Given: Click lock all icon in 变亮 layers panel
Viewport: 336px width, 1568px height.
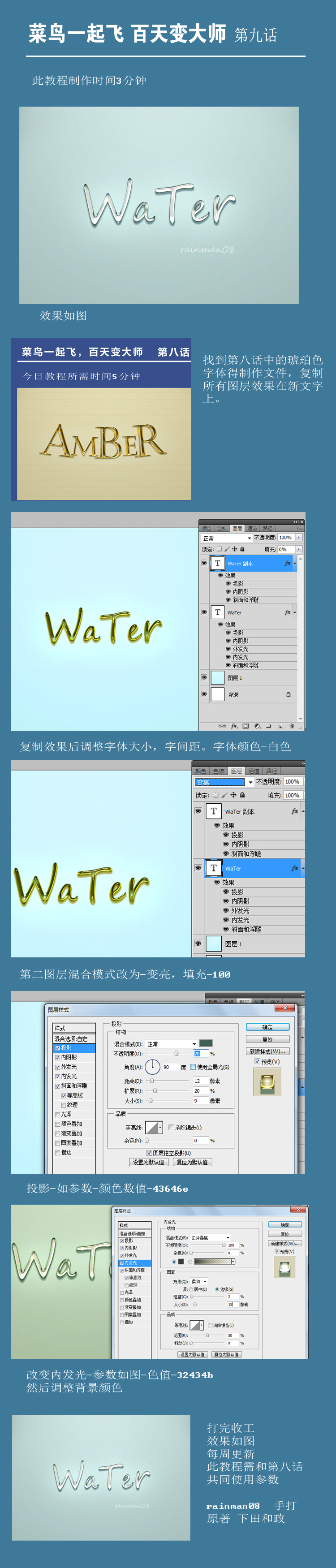Looking at the screenshot, I should point(242,795).
